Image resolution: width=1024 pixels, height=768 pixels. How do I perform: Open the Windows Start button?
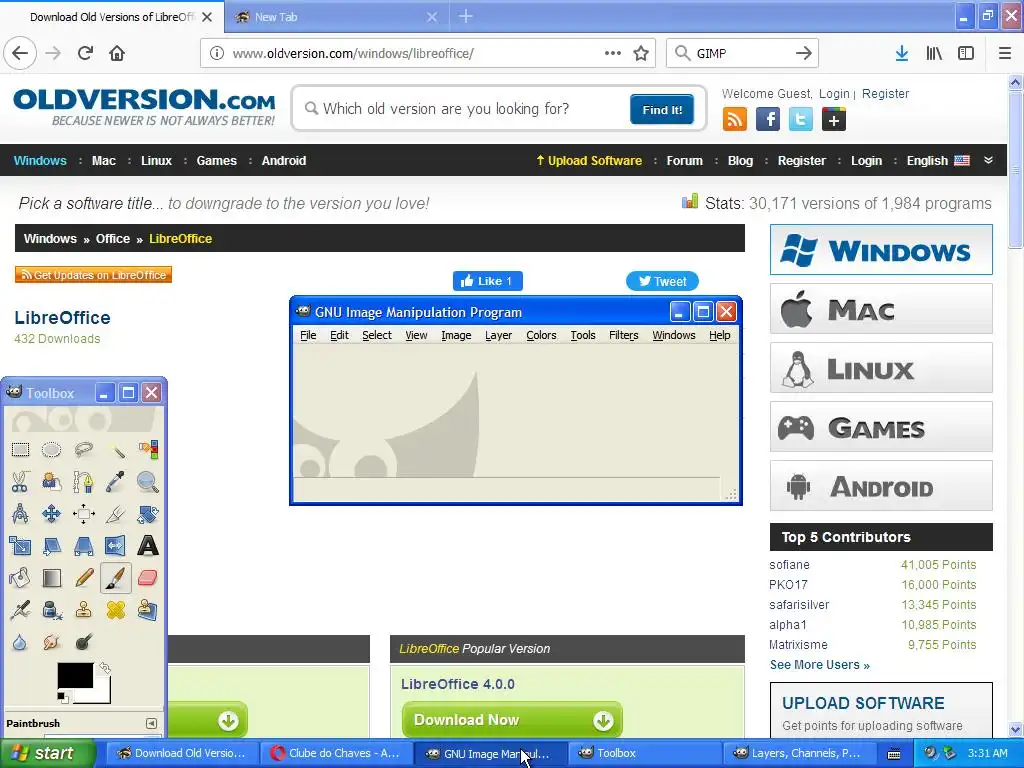47,753
